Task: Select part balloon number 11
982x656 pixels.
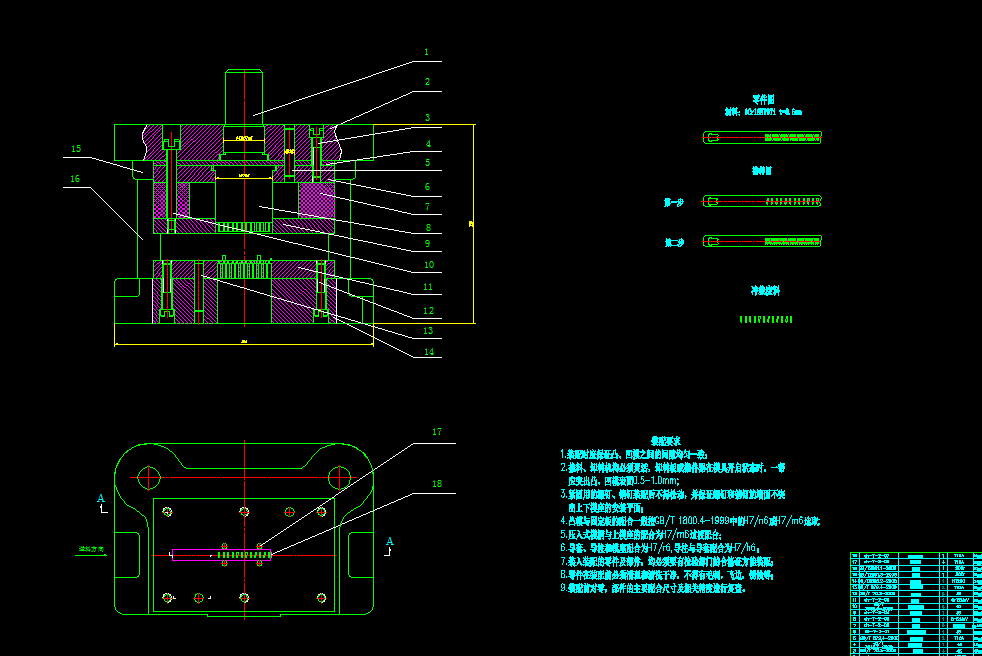Action: (x=428, y=287)
